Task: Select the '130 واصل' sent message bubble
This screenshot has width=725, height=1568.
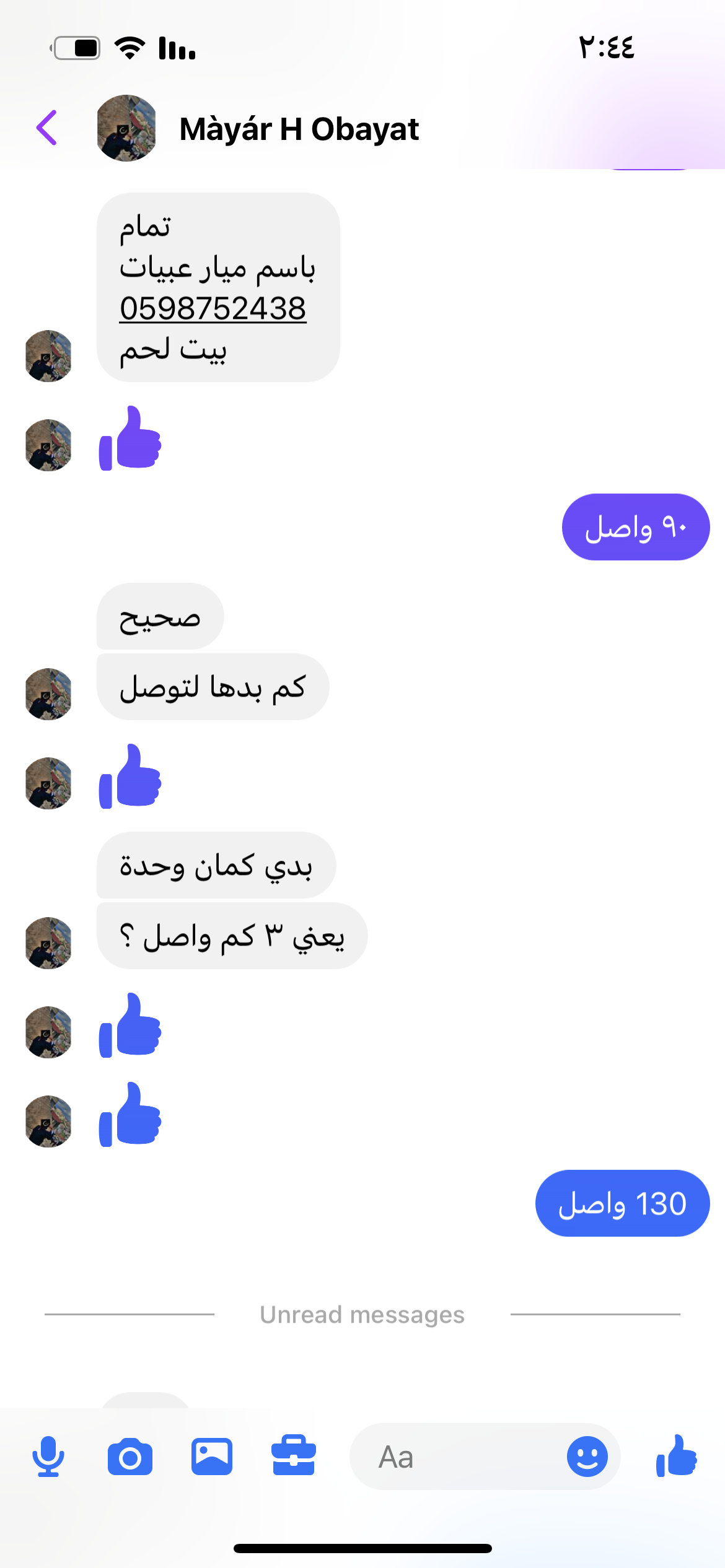Action: pyautogui.click(x=623, y=1203)
